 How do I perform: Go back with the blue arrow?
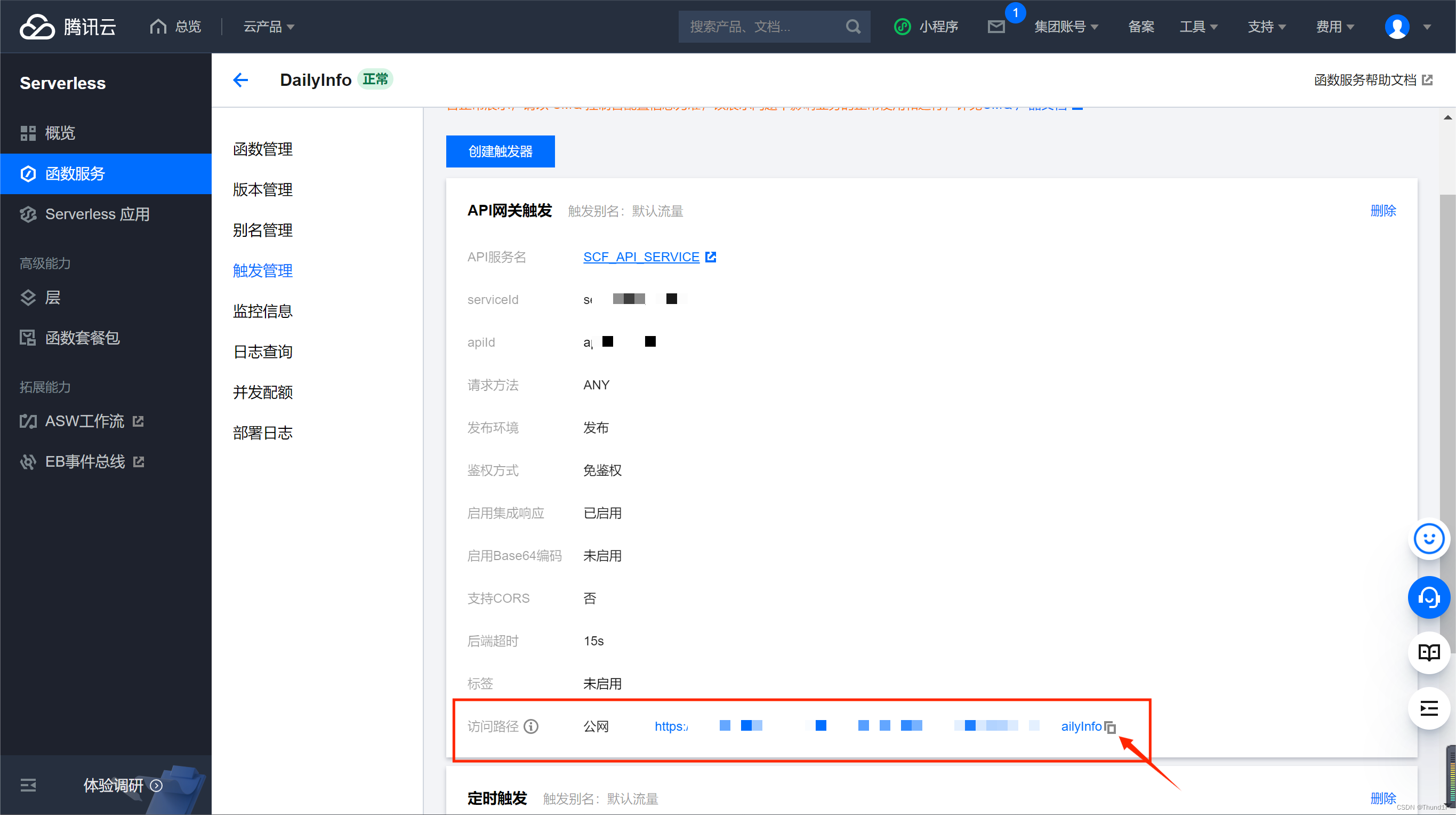click(241, 80)
